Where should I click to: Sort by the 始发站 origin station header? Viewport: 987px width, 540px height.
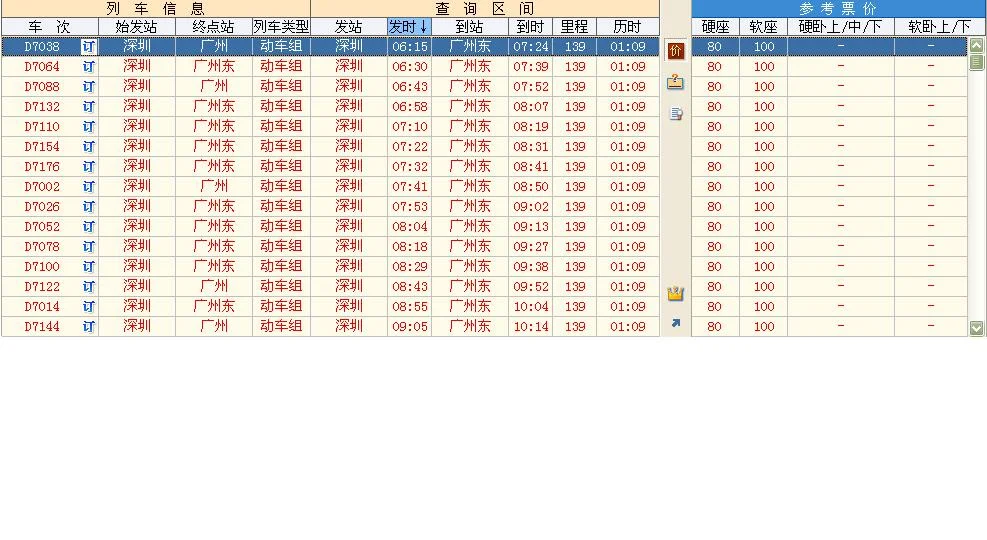137,27
